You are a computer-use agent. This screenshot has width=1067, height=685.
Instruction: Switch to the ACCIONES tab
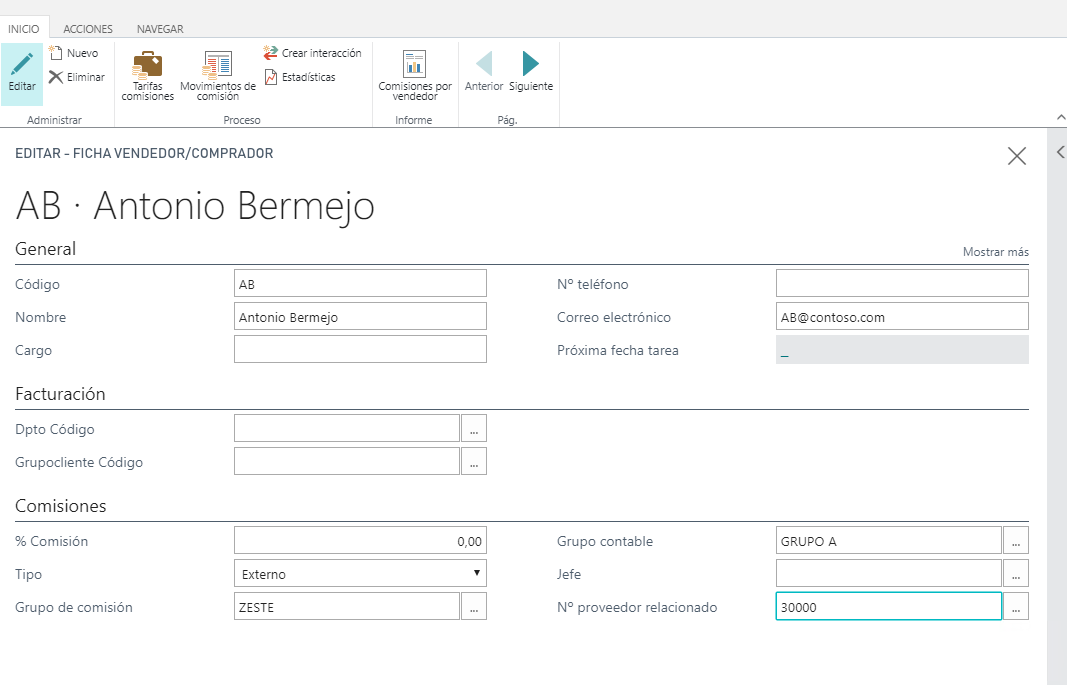pyautogui.click(x=88, y=29)
